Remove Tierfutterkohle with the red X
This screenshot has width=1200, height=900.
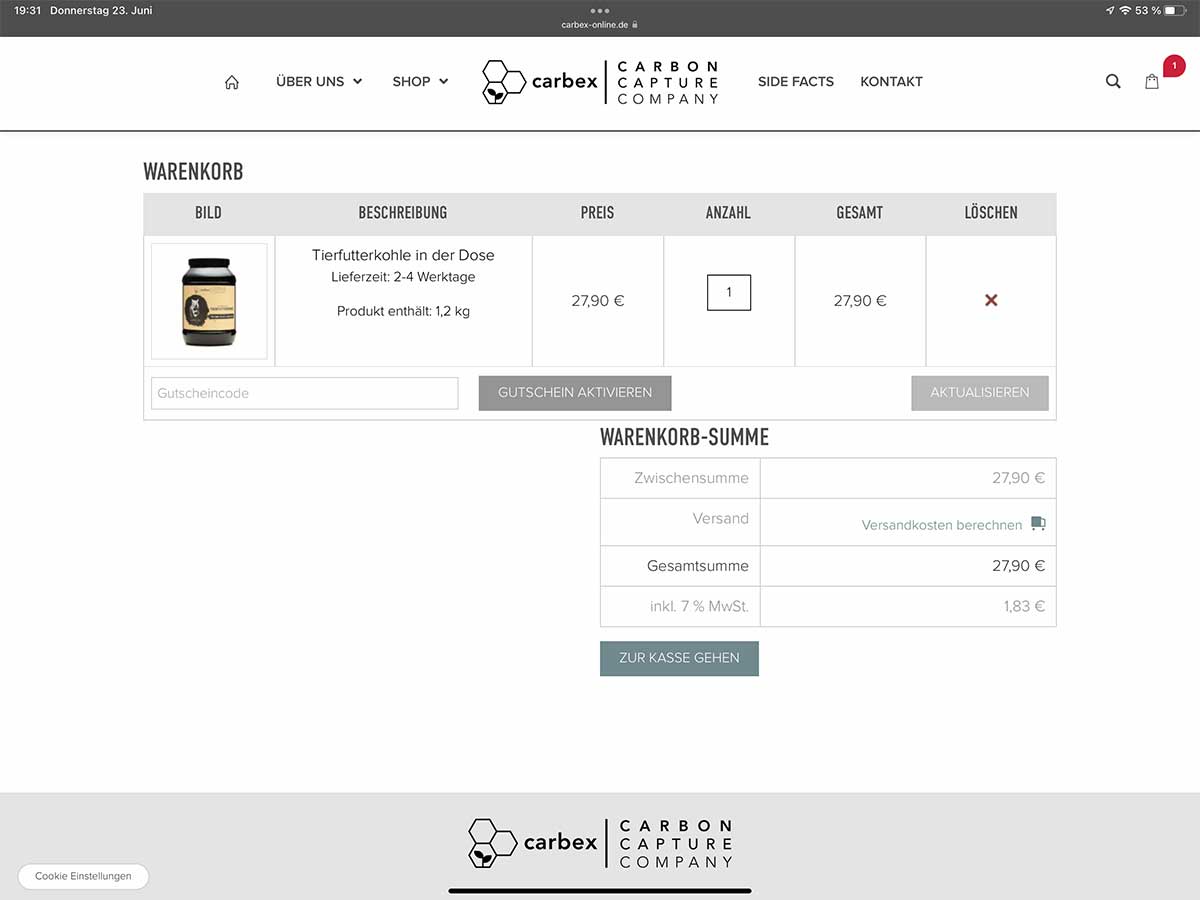[x=991, y=300]
